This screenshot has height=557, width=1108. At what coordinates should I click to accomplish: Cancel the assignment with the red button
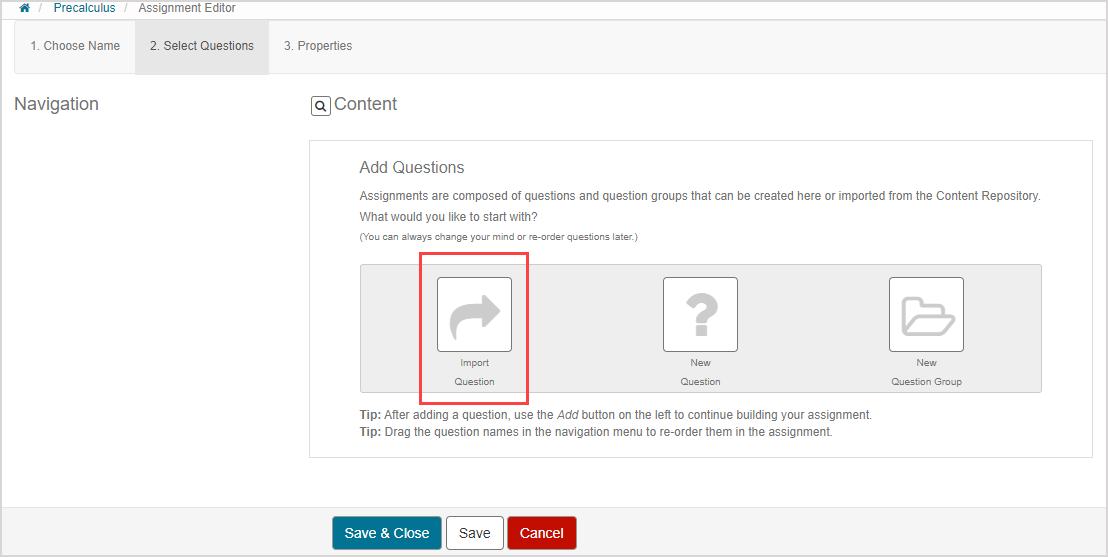(542, 533)
